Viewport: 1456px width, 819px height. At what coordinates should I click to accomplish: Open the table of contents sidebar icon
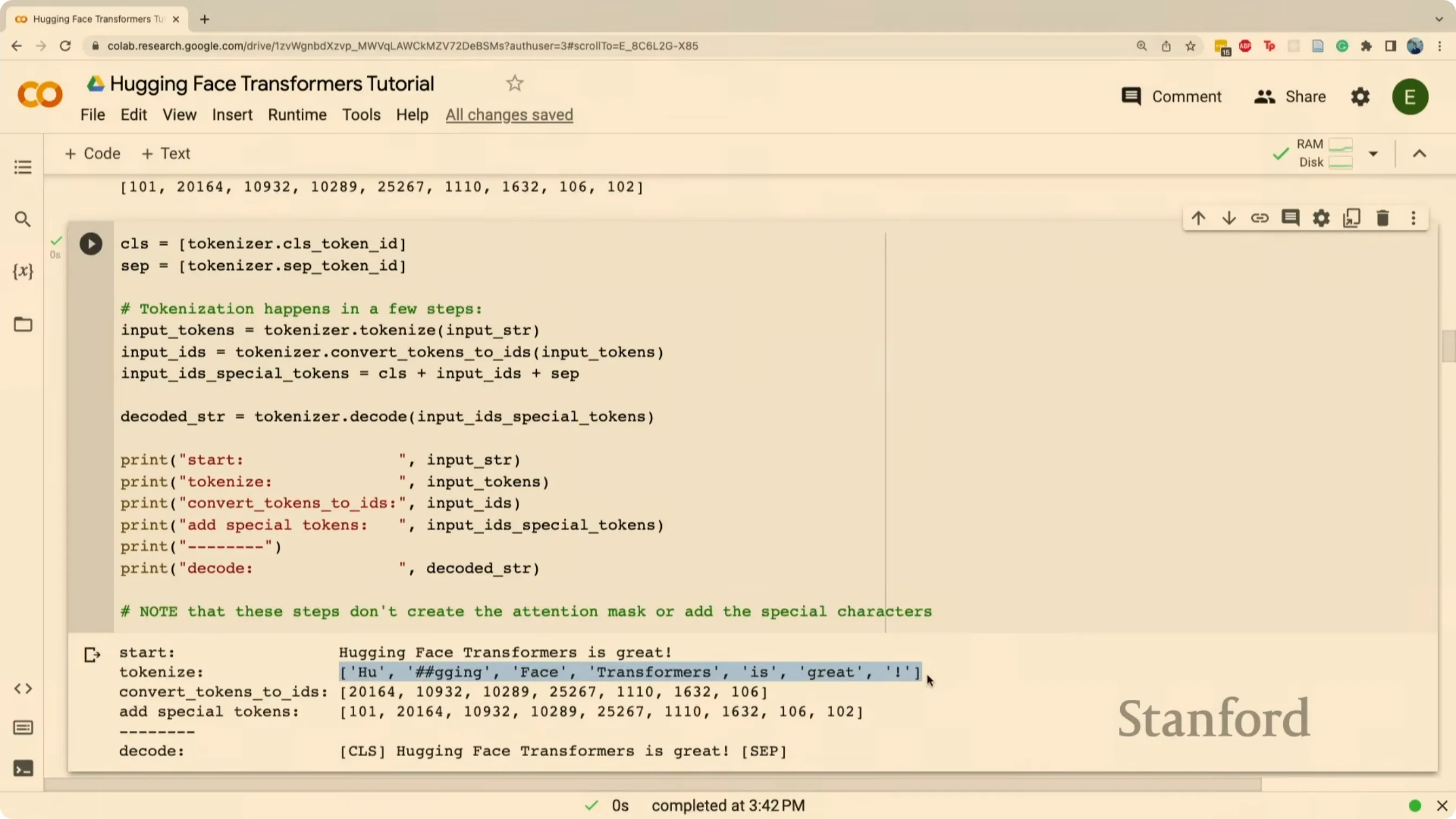(x=23, y=167)
